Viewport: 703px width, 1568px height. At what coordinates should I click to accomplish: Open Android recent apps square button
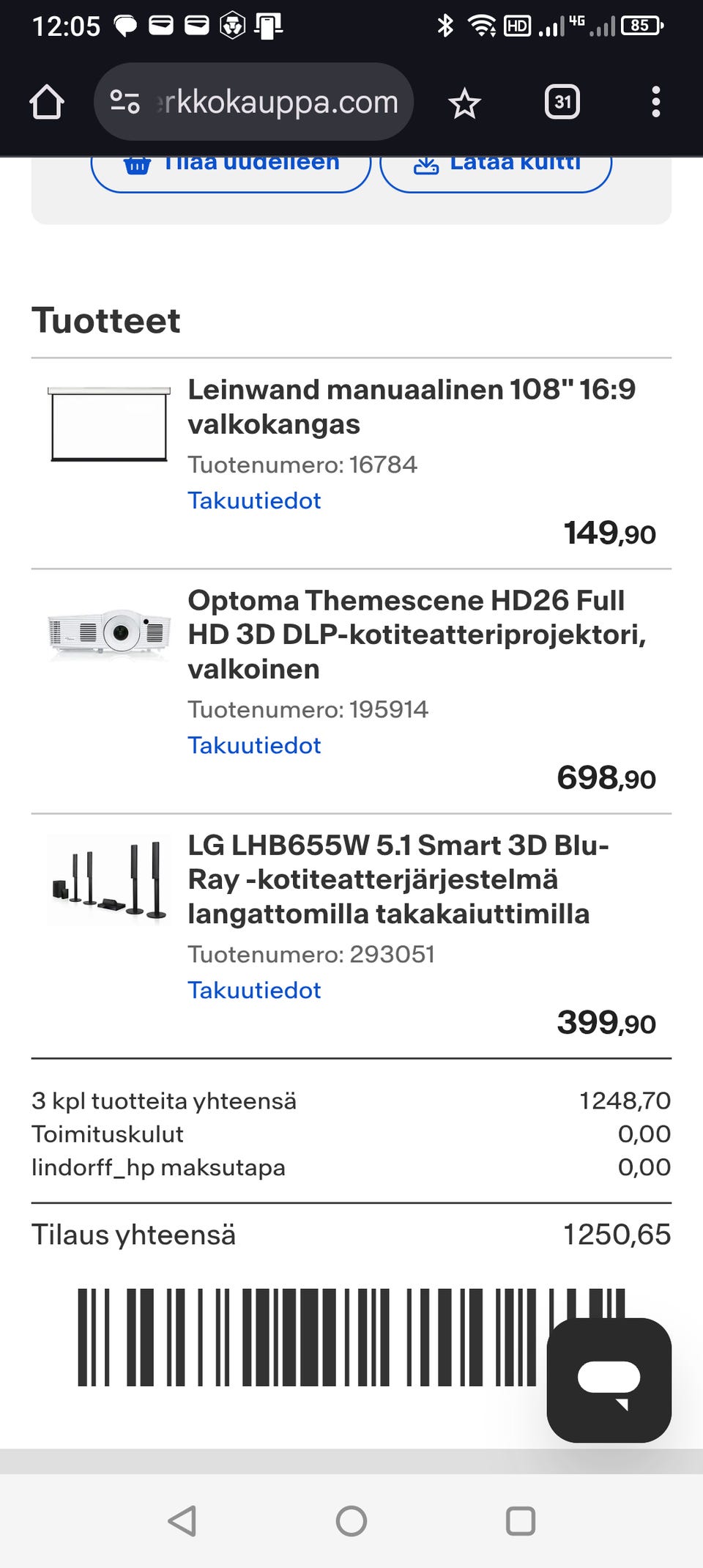tap(520, 1521)
